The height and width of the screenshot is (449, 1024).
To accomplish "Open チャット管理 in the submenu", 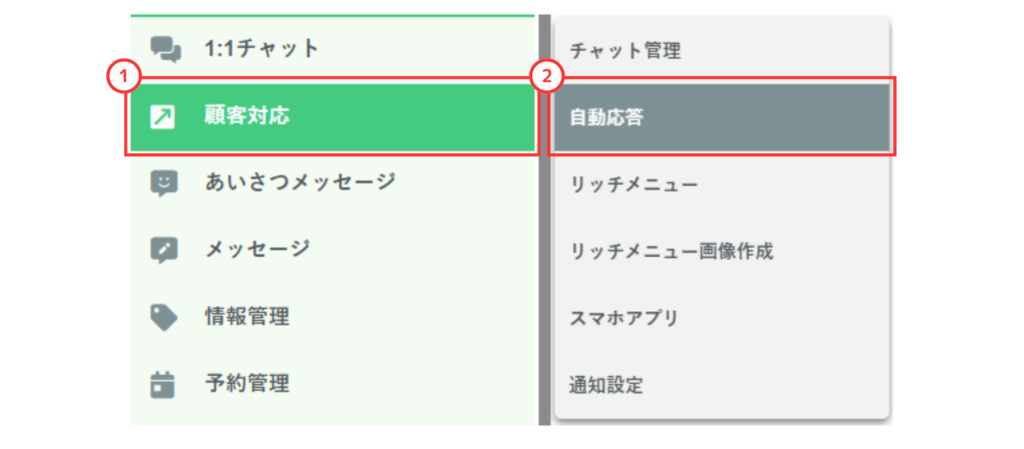I will click(x=625, y=50).
